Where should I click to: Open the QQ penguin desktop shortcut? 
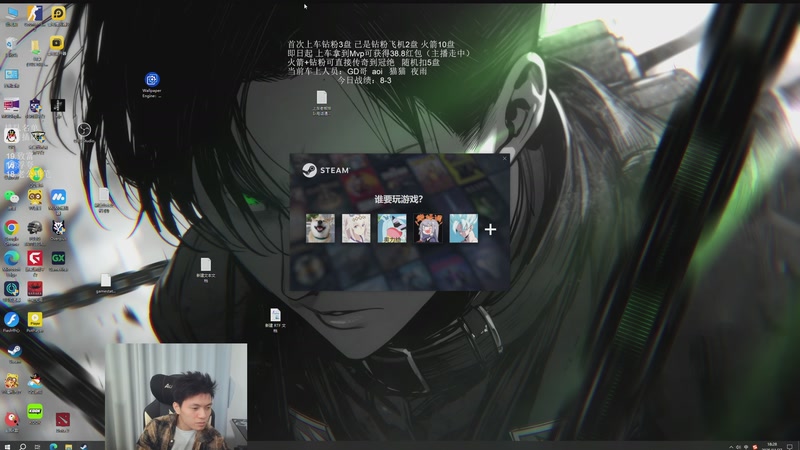tap(11, 138)
